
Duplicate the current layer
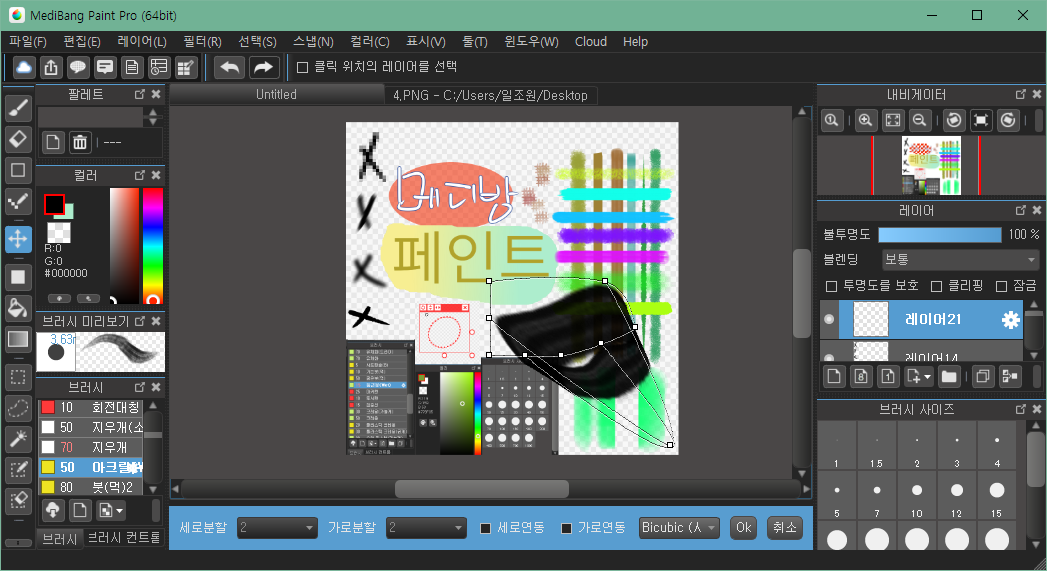pos(982,377)
